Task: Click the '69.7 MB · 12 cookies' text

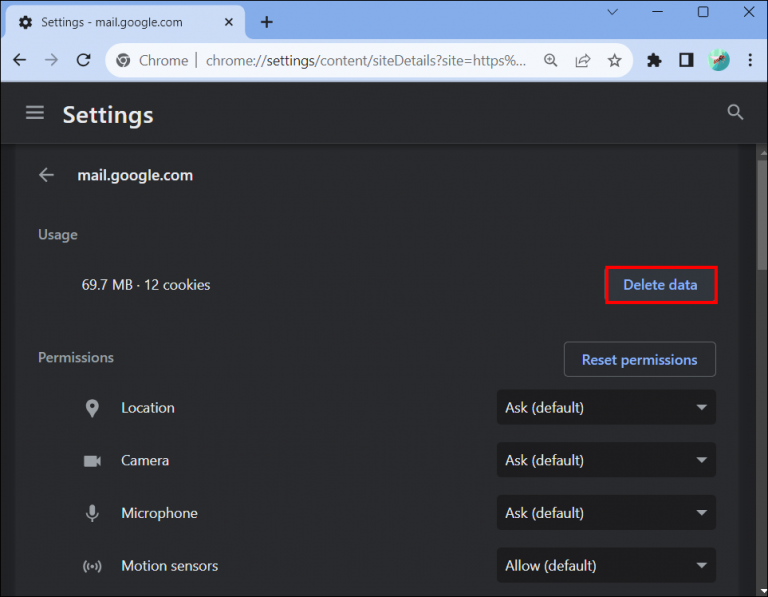Action: pos(145,285)
